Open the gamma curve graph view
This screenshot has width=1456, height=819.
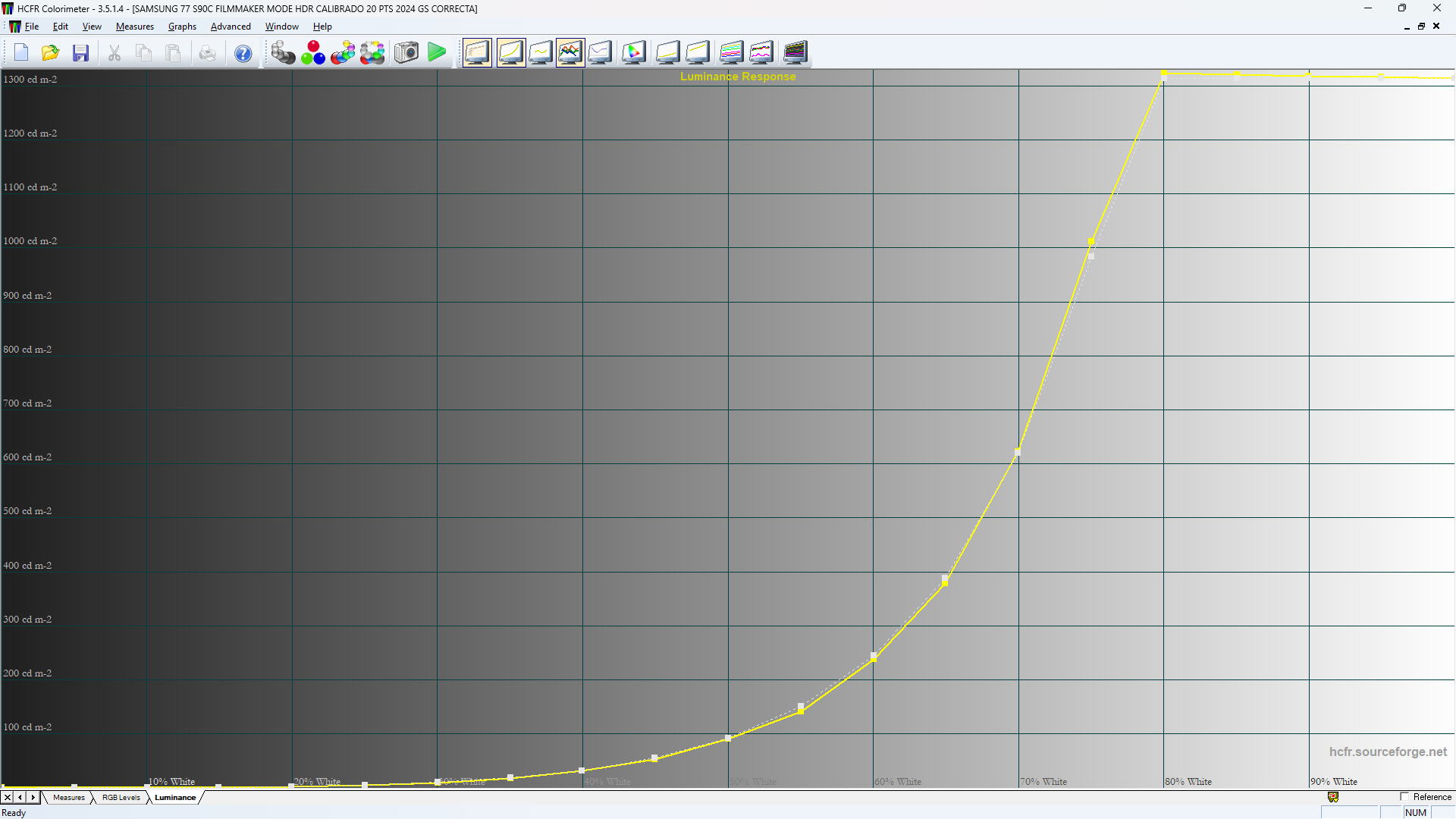pyautogui.click(x=541, y=52)
